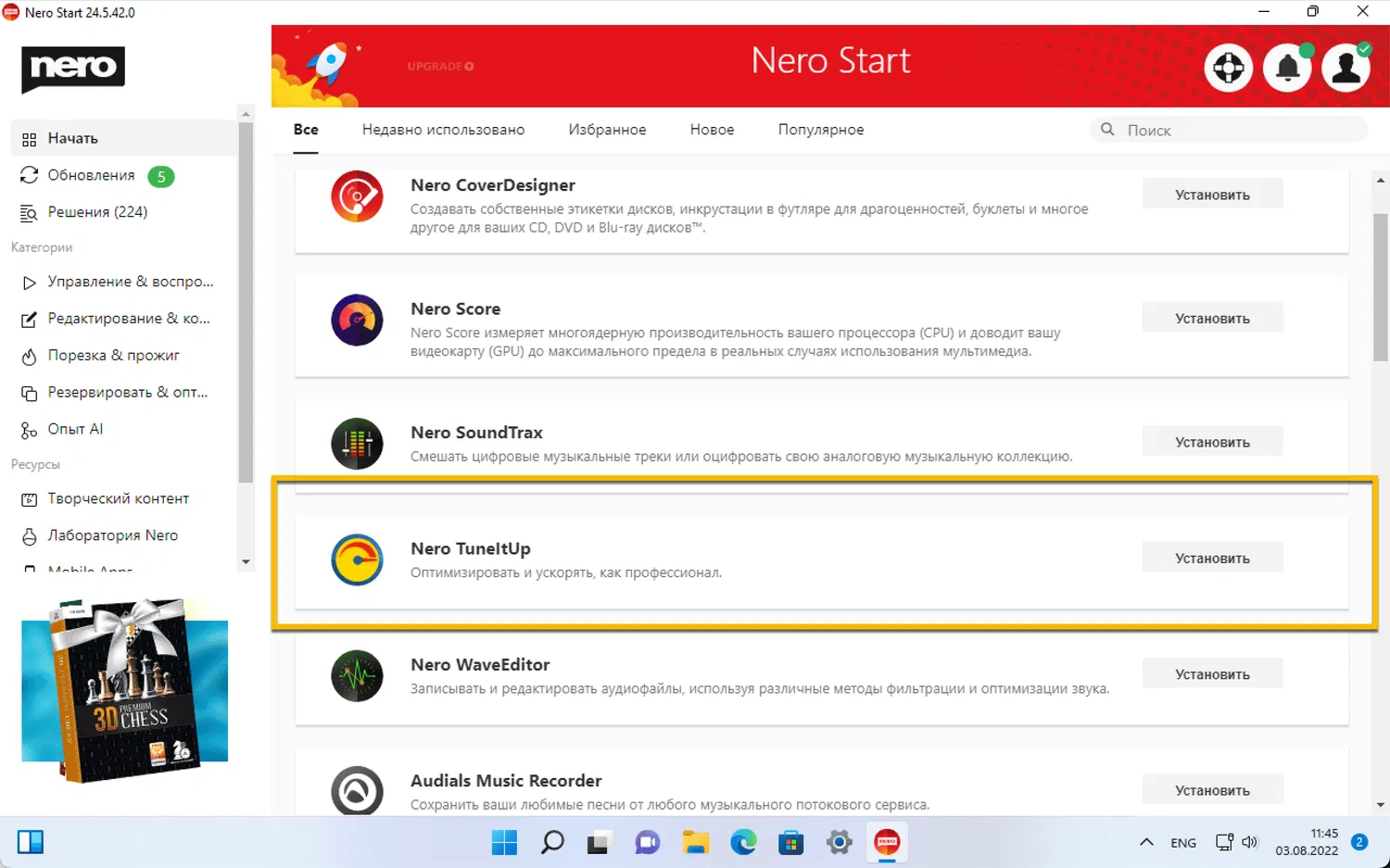Viewport: 1390px width, 868px height.
Task: Click the Nero SoundTrax app icon
Action: [357, 444]
